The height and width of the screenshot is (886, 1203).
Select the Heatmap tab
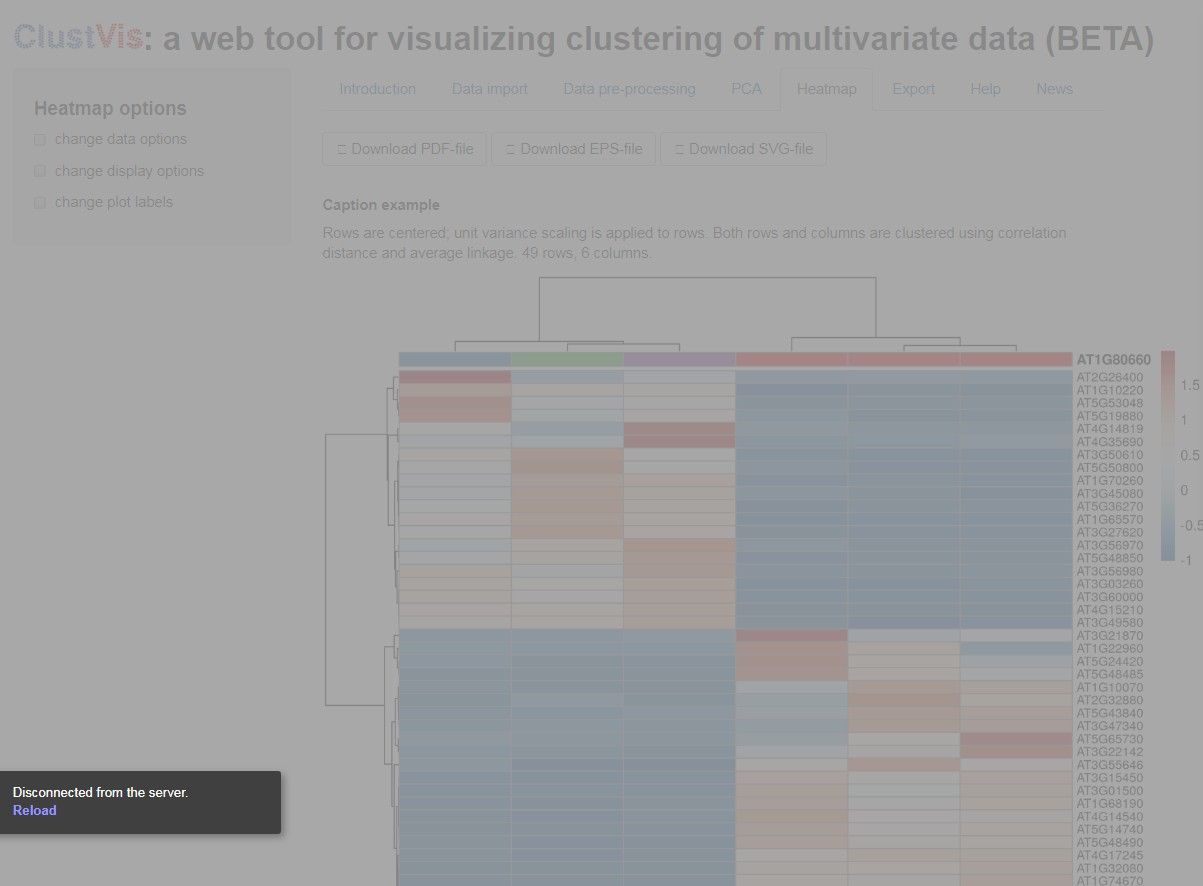pyautogui.click(x=826, y=89)
